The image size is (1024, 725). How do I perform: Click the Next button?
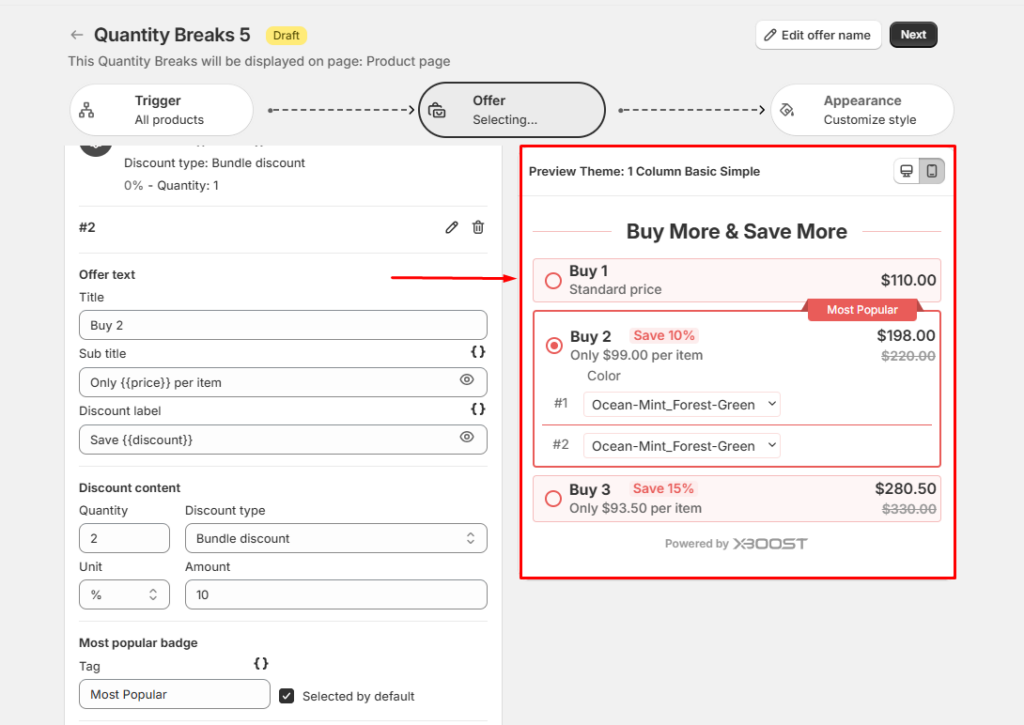point(913,35)
